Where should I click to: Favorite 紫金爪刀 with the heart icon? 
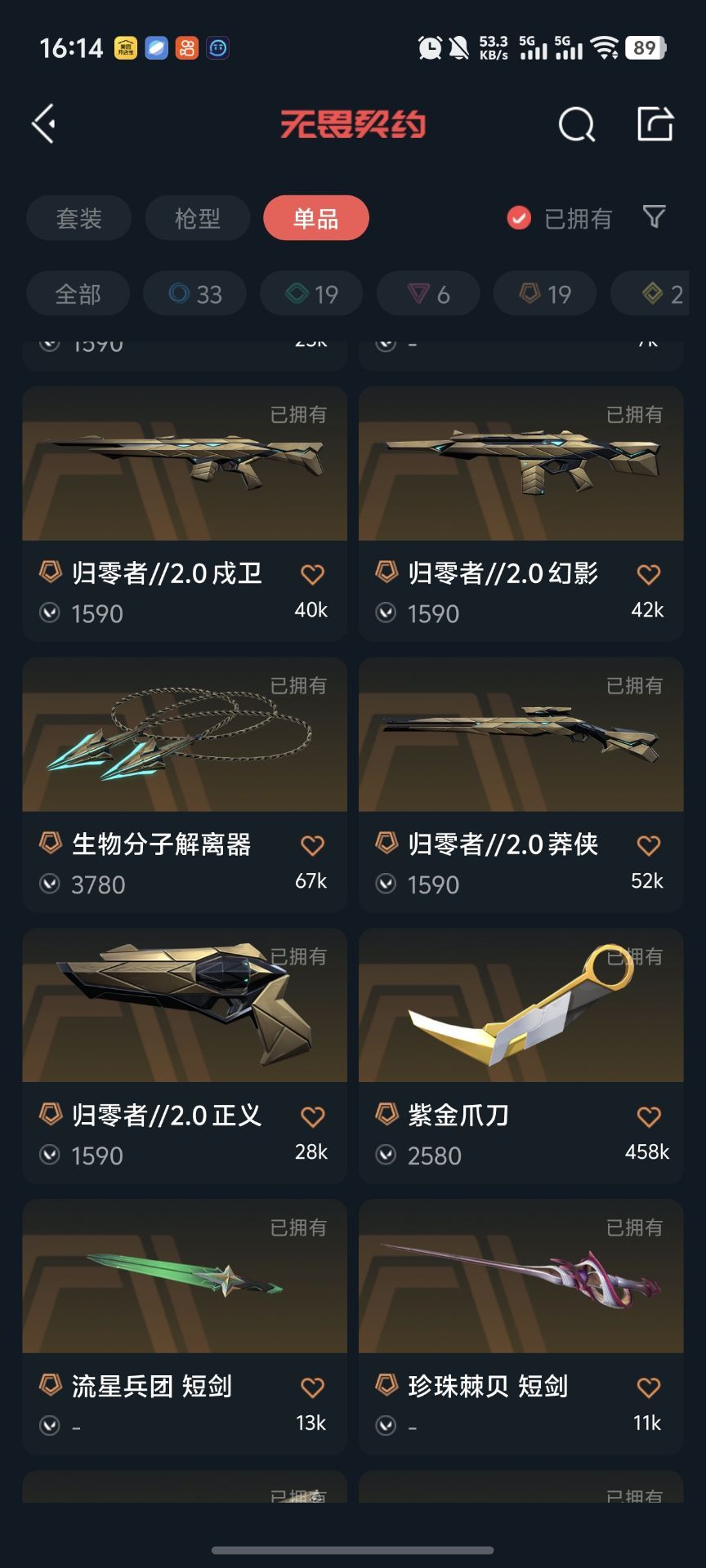(x=649, y=1116)
